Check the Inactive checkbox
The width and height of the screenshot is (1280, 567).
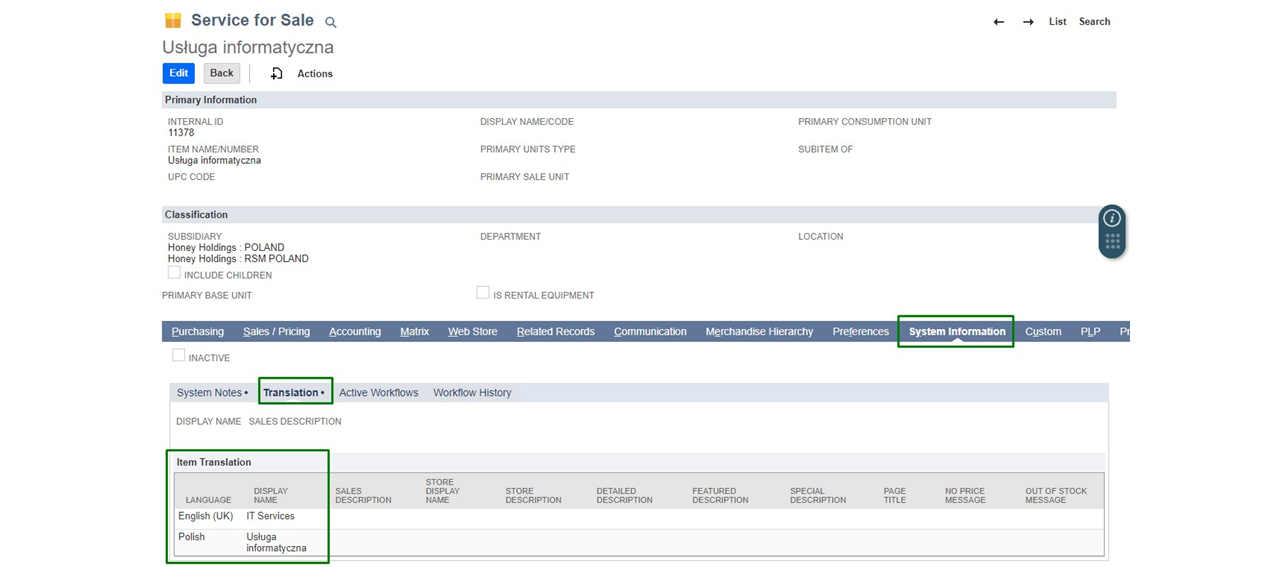(179, 356)
